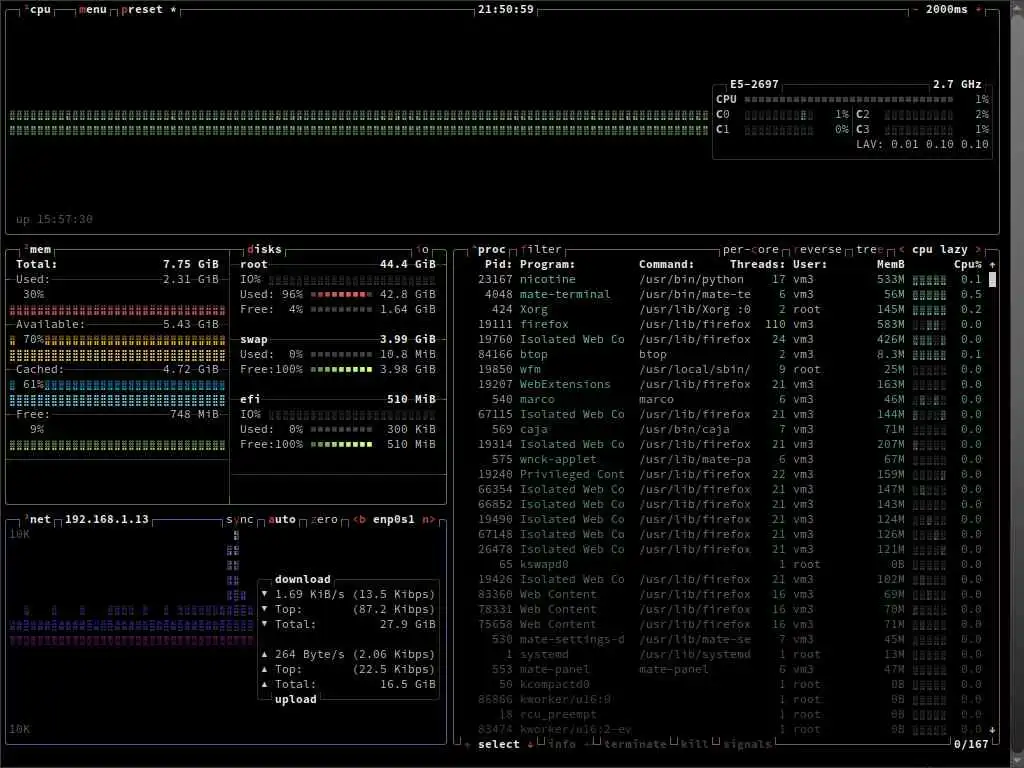Click the Command: column header

(x=666, y=264)
